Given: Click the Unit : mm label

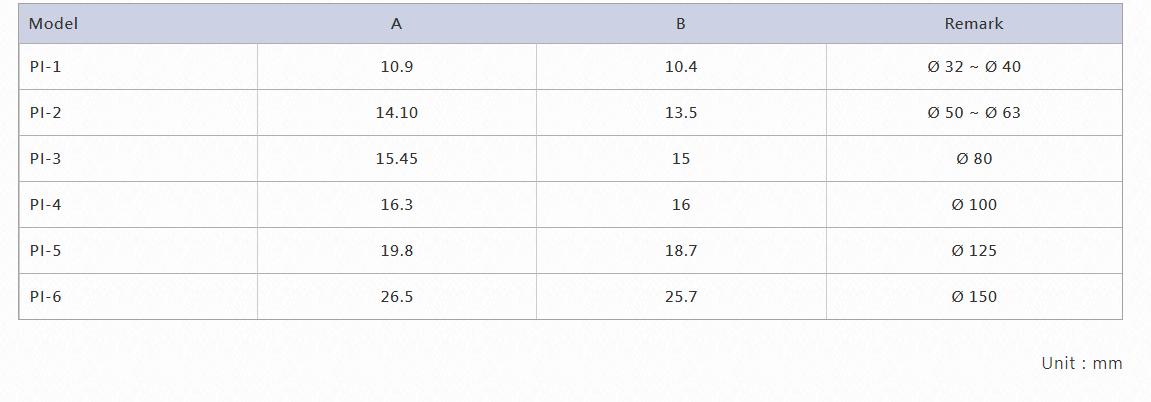Looking at the screenshot, I should point(1082,363).
